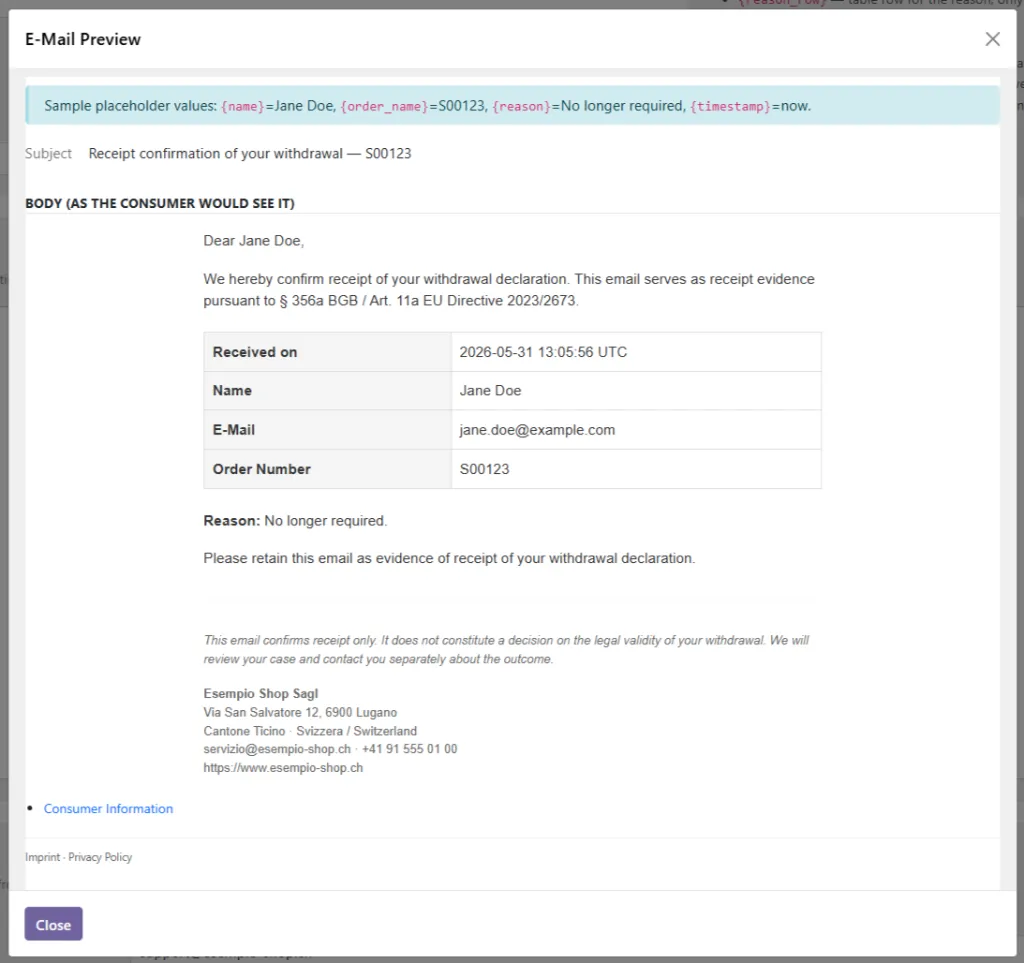This screenshot has width=1024, height=963.
Task: Click the https://www.esempio-shop.ch URL text
Action: click(283, 768)
